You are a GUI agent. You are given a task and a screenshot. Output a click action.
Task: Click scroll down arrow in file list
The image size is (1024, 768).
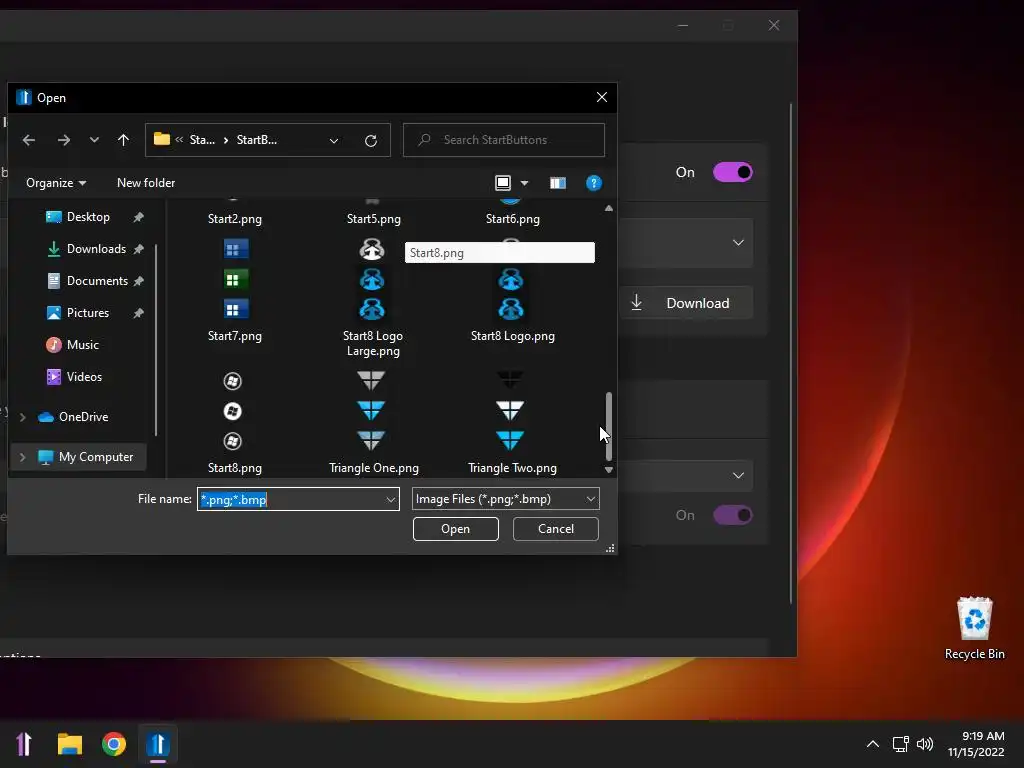coord(609,470)
